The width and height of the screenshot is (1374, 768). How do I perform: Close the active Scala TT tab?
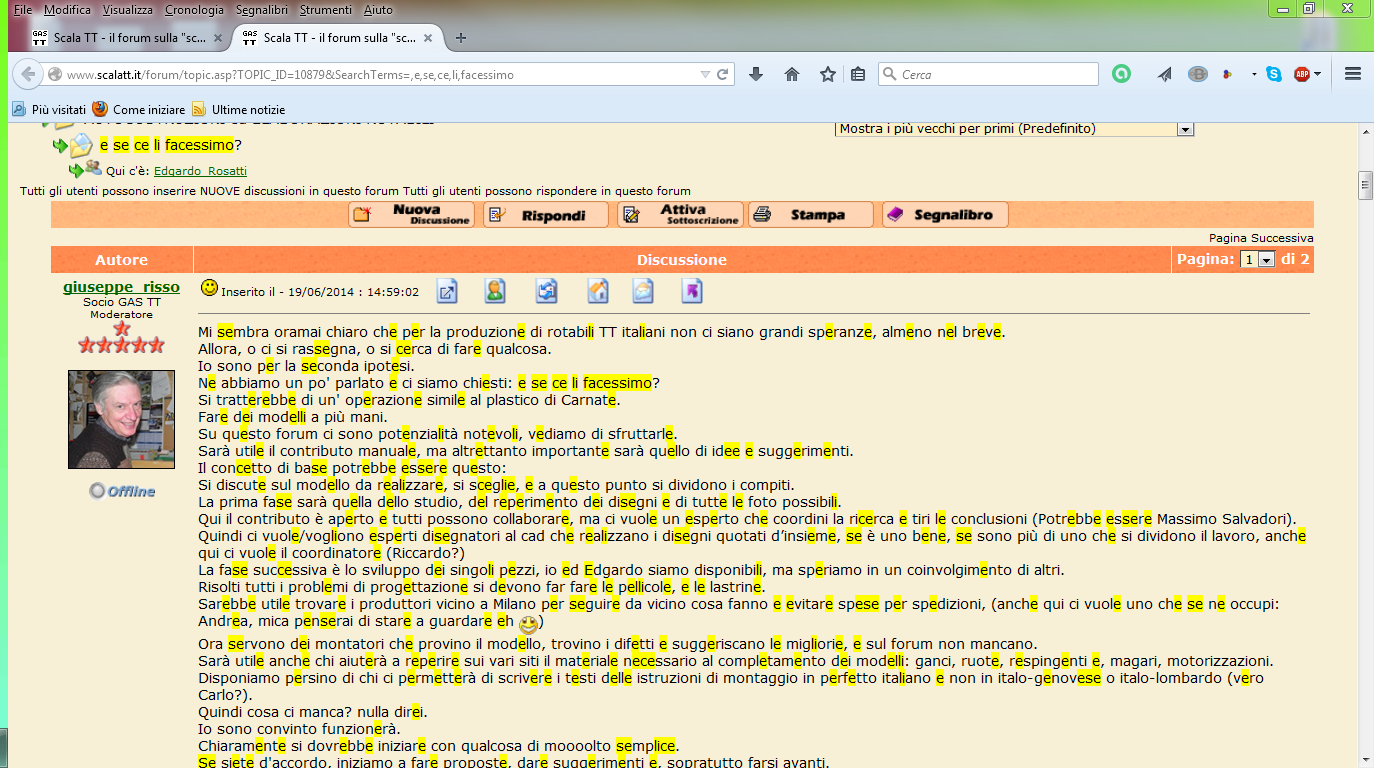tap(427, 38)
